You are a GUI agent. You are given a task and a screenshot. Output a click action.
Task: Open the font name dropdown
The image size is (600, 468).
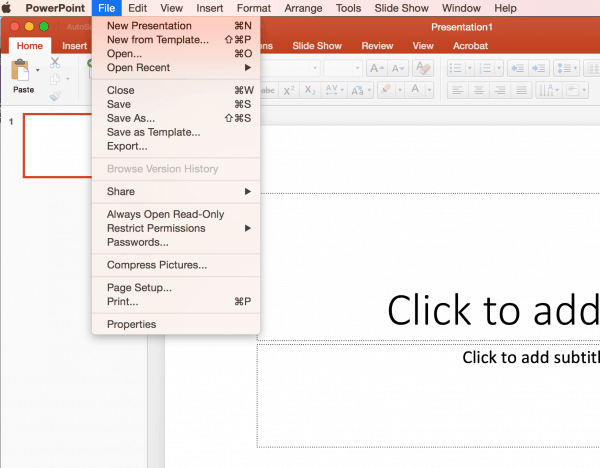click(x=315, y=68)
